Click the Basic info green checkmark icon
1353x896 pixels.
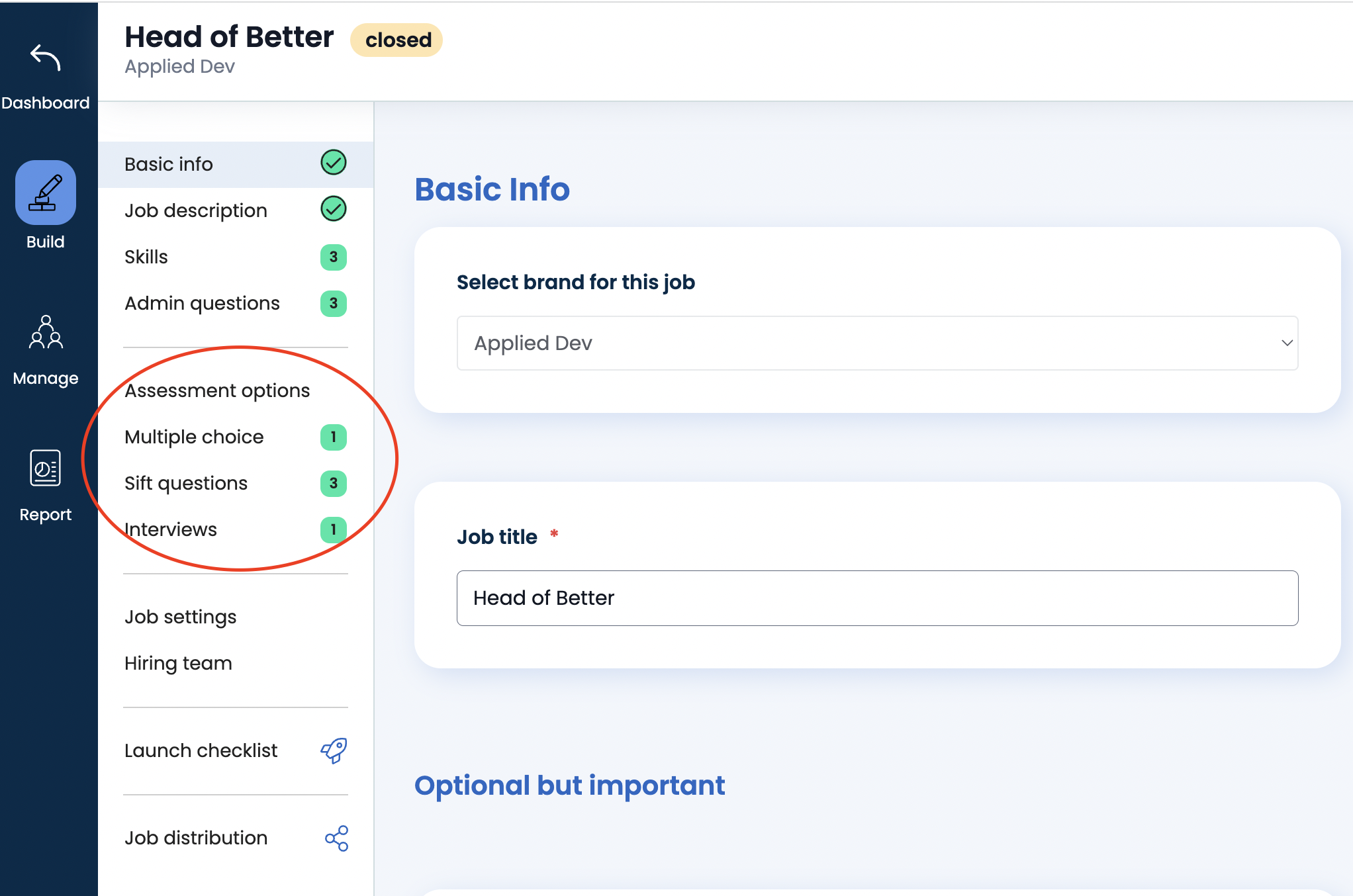pyautogui.click(x=334, y=163)
